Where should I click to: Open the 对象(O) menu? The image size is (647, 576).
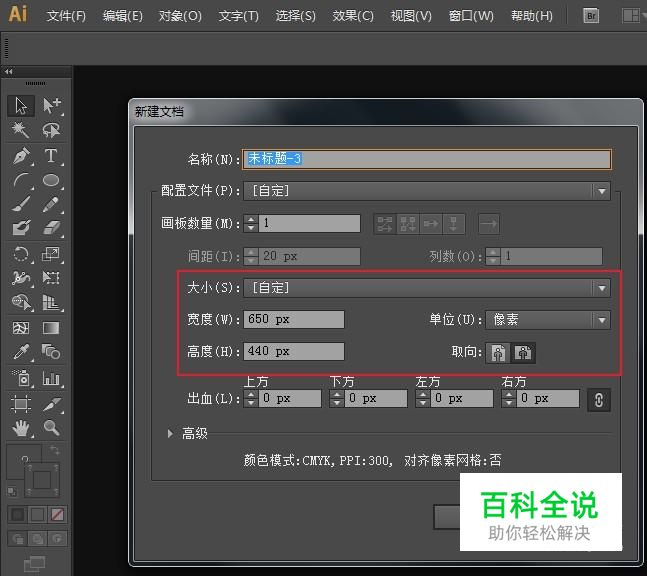click(x=180, y=16)
